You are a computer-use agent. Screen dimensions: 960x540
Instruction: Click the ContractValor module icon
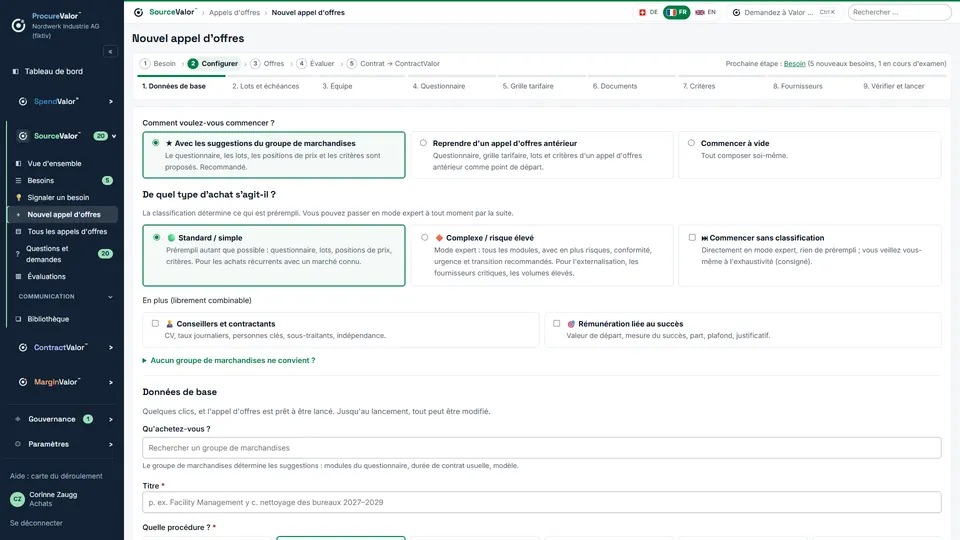pos(23,348)
